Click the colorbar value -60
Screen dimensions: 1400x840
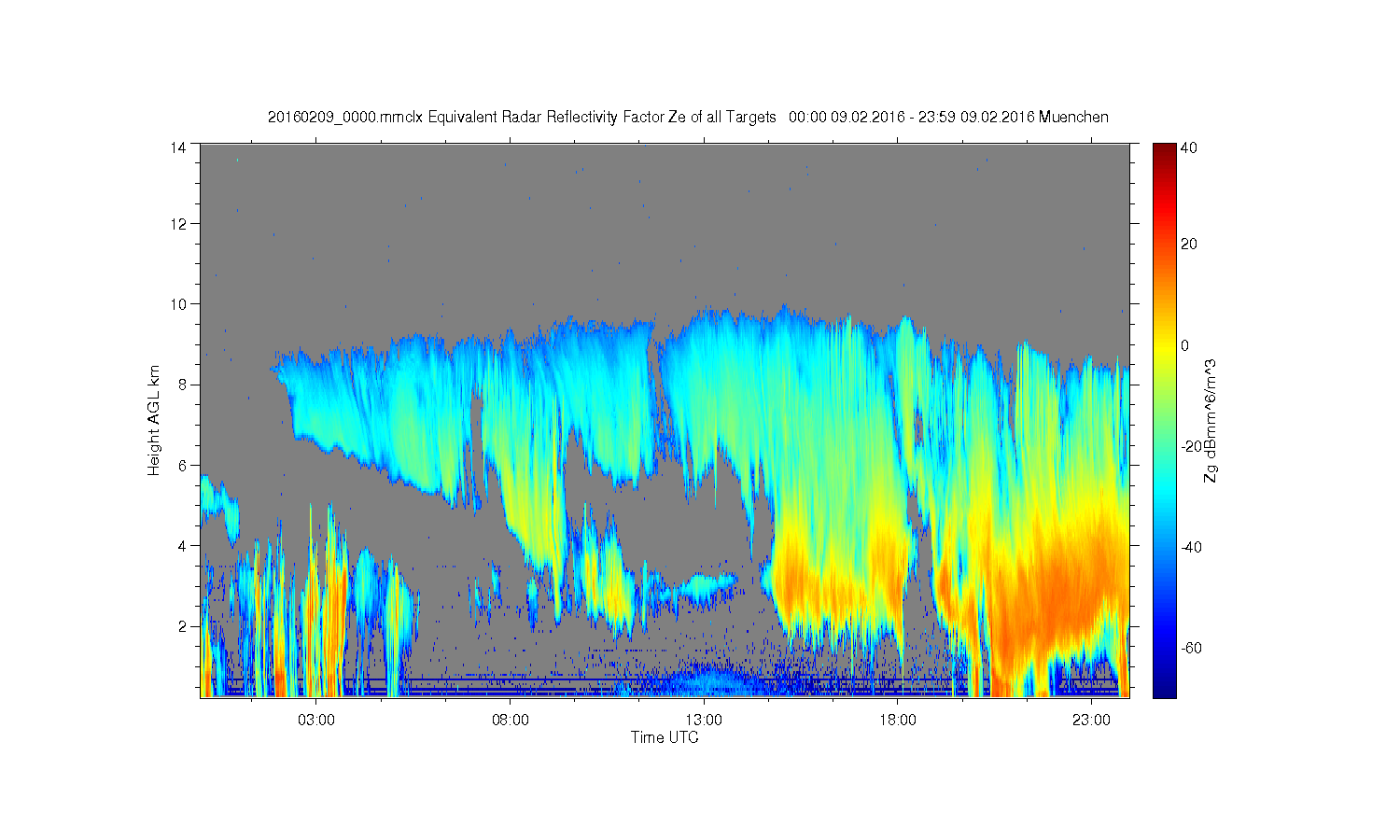coord(1191,648)
